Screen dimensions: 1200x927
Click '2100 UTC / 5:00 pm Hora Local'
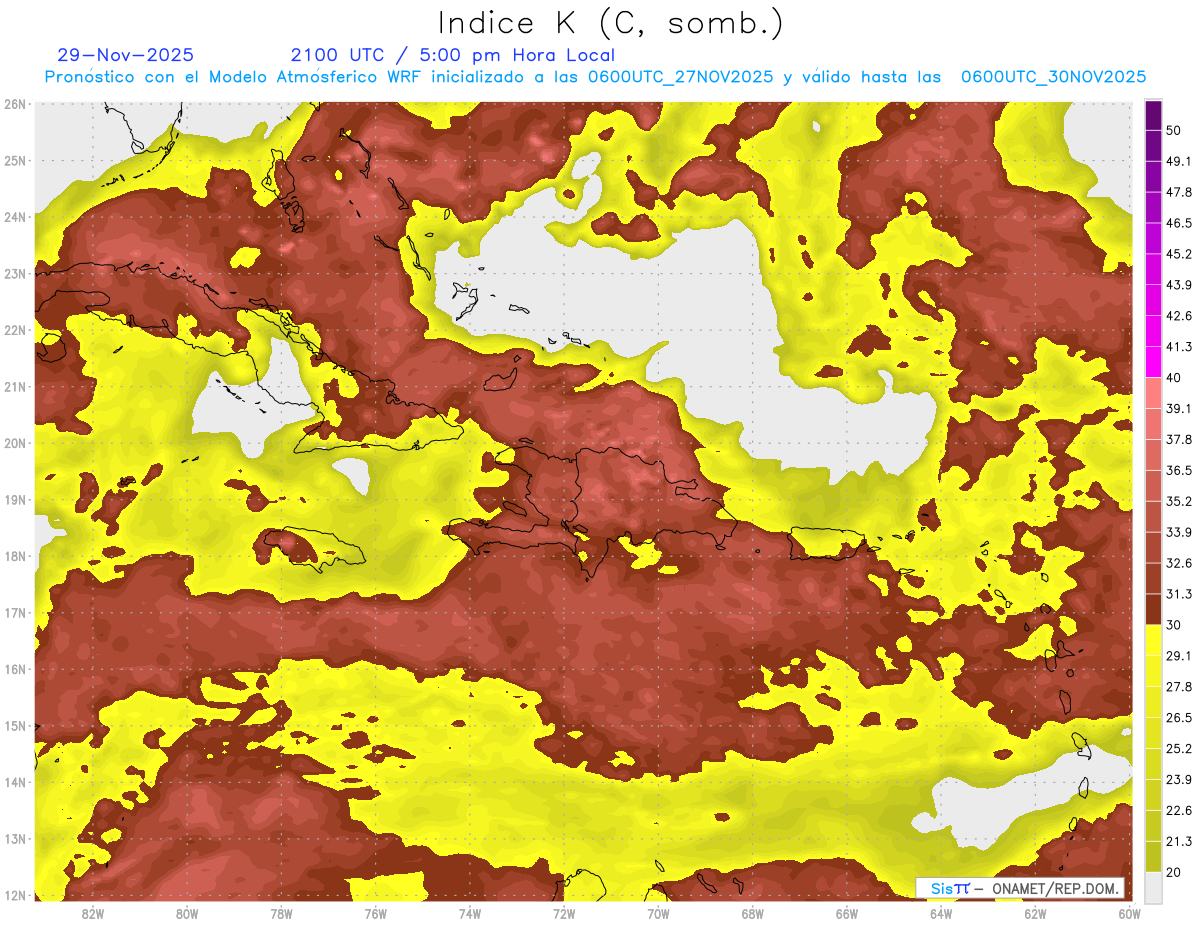(x=453, y=55)
